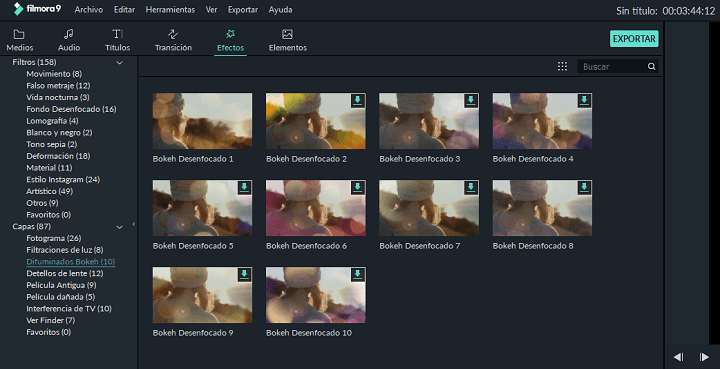Collapse the Capas (87) section
The height and width of the screenshot is (369, 720).
click(x=119, y=227)
